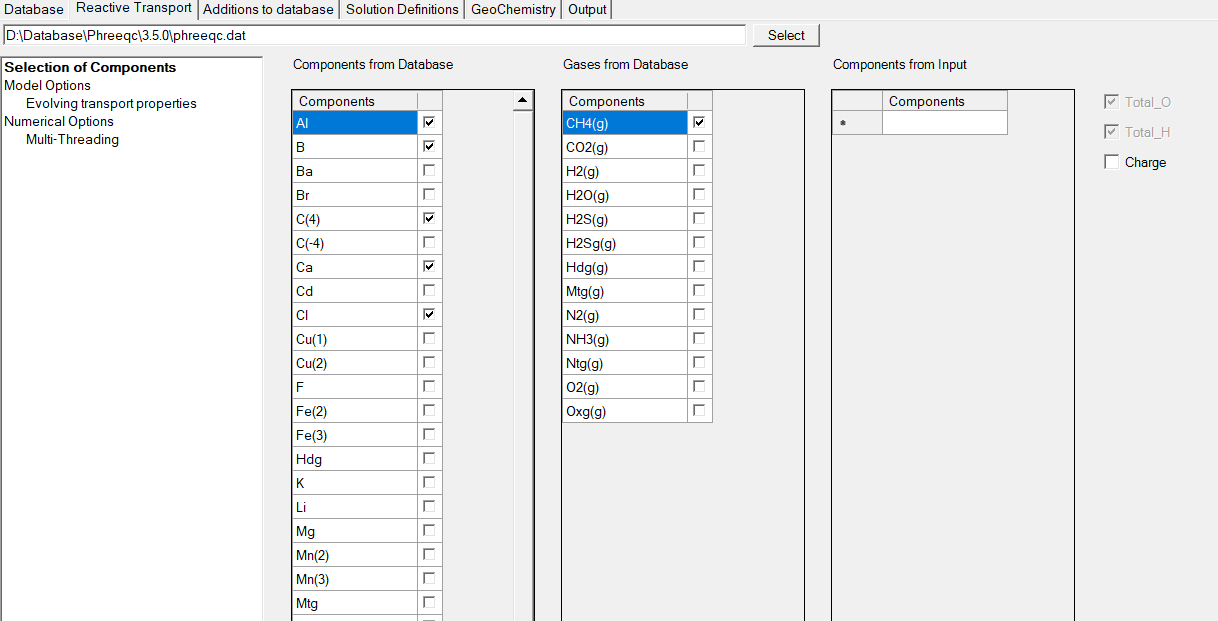Enable the Ba component checkbox
This screenshot has height=621, width=1218.
coord(429,170)
